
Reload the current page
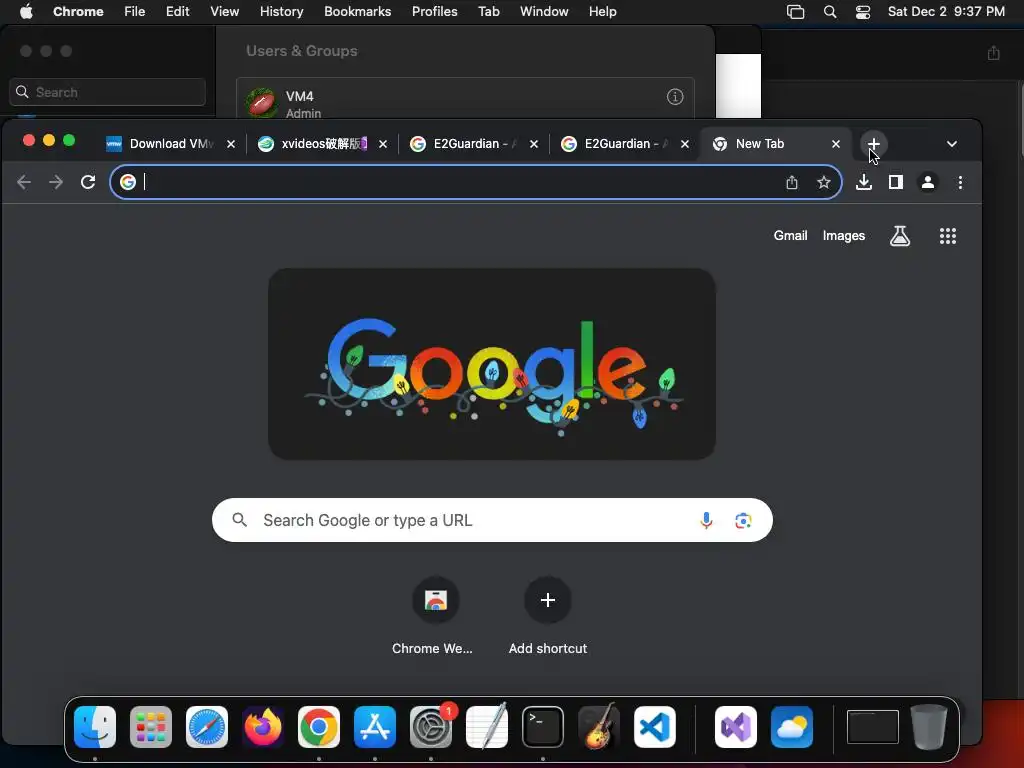(x=88, y=182)
